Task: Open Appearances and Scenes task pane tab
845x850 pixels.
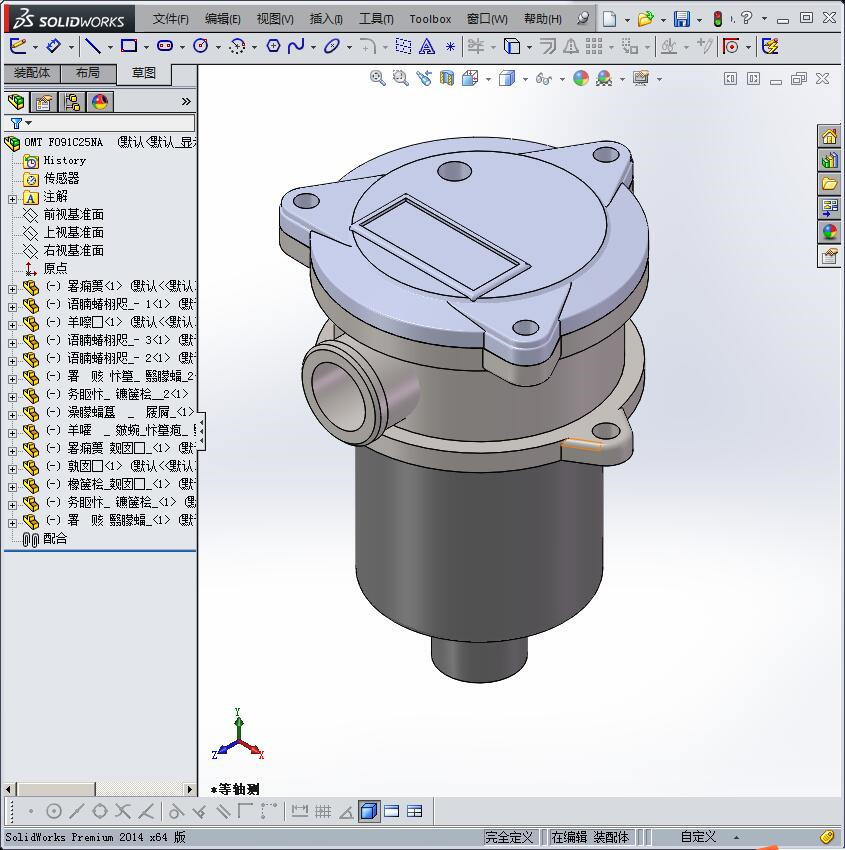Action: tap(829, 231)
